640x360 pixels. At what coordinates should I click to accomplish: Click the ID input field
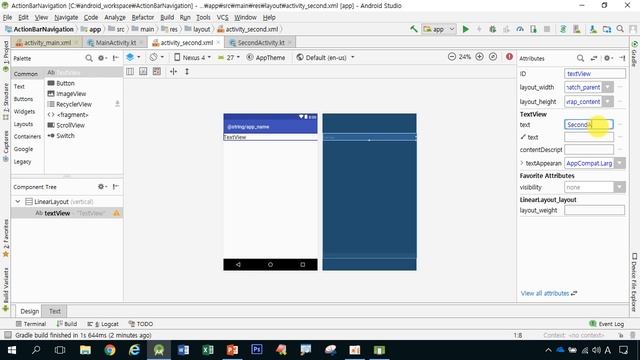click(x=595, y=73)
